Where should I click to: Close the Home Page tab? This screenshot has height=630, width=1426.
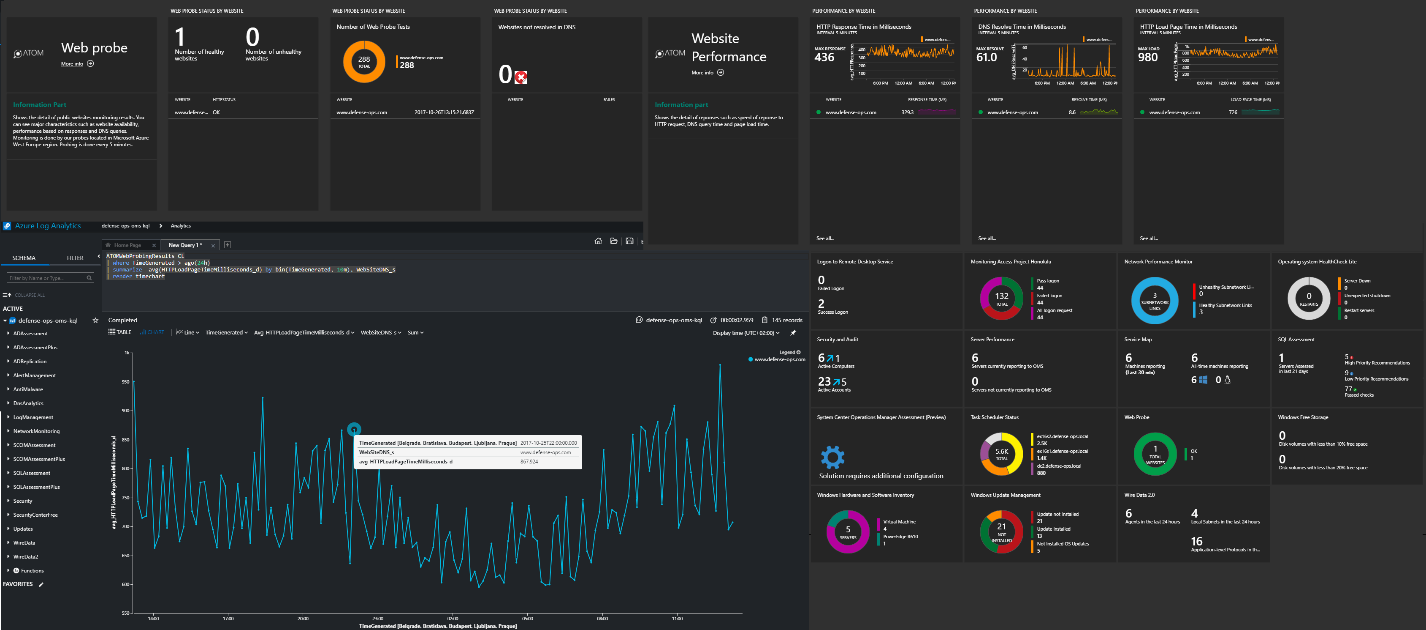154,245
